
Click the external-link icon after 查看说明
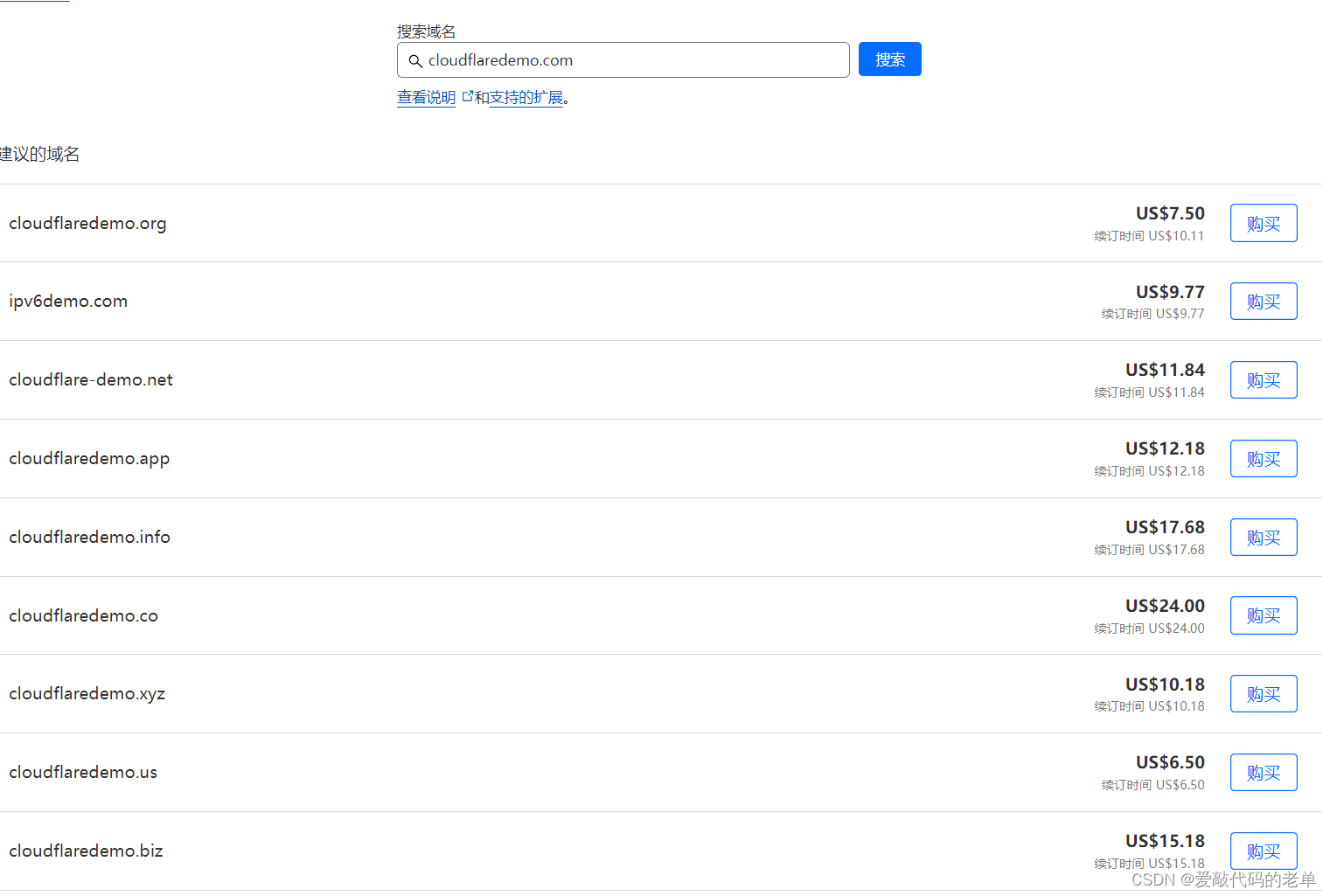467,96
